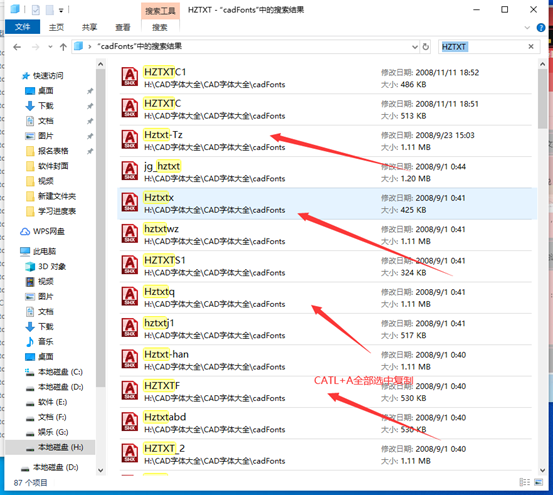Image resolution: width=553 pixels, height=495 pixels.
Task: Select 快速访问 in the navigation pane
Action: 43,75
